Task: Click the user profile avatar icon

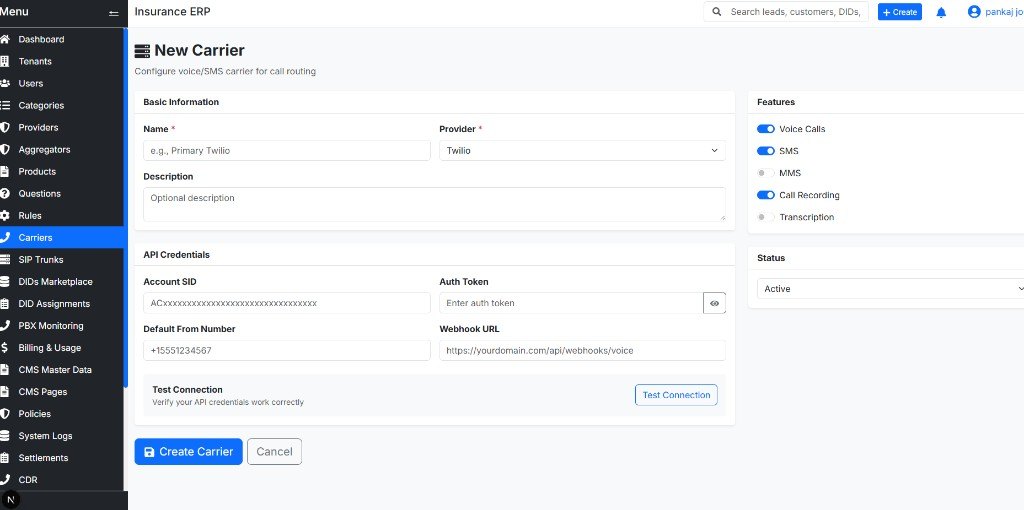Action: (974, 12)
